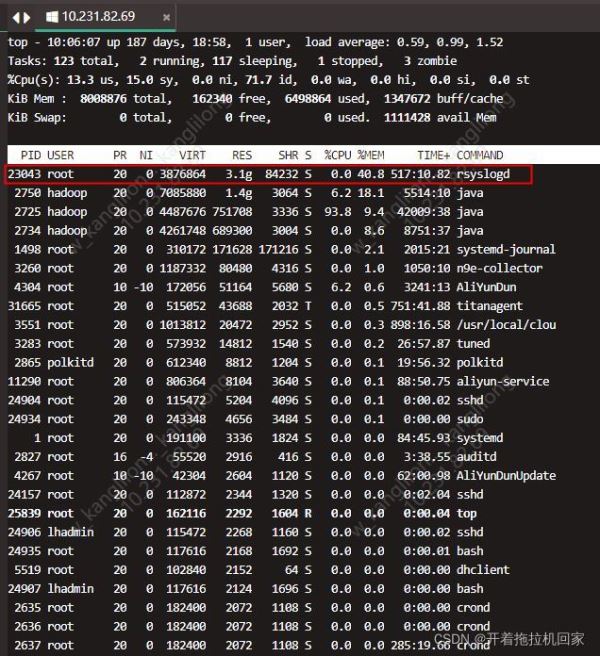
Task: Click the '71.7 id' CPU idle value
Action: (271, 80)
